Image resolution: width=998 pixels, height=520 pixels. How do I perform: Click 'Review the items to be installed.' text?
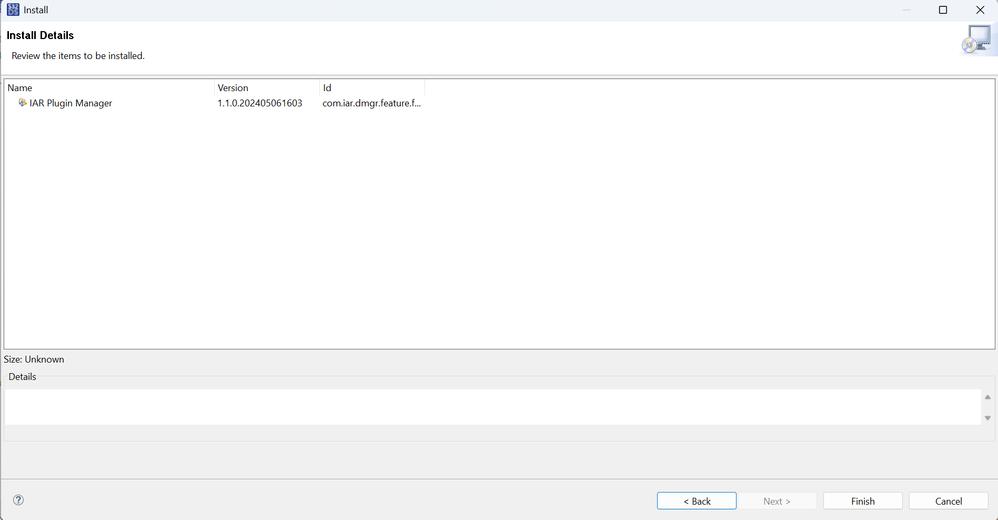pyautogui.click(x=78, y=56)
